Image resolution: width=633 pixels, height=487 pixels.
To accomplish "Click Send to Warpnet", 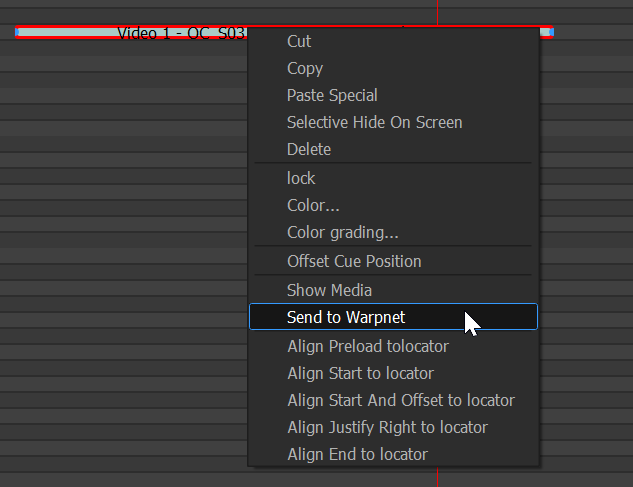I will pos(346,317).
